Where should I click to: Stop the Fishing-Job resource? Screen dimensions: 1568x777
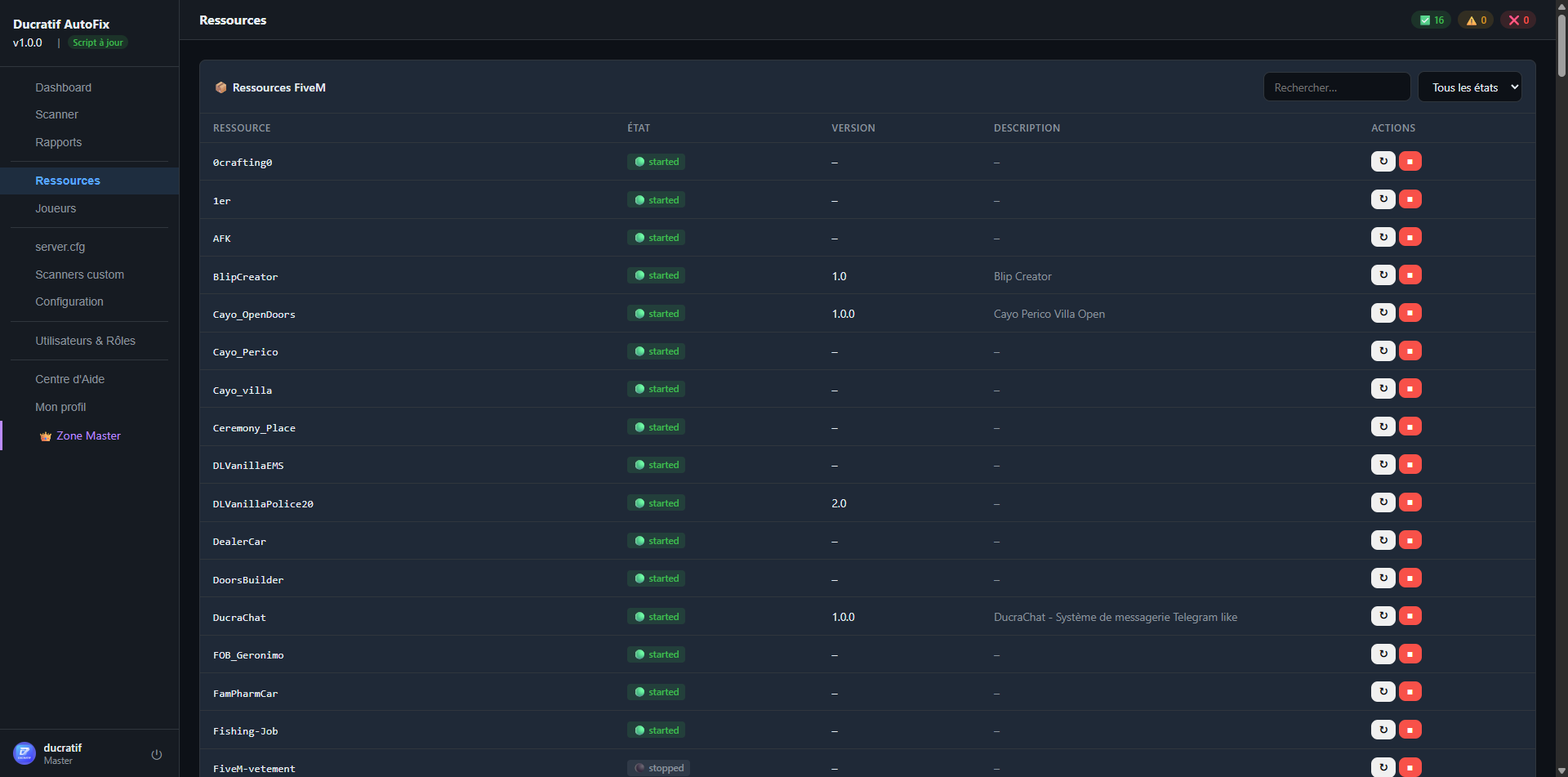pyautogui.click(x=1410, y=730)
